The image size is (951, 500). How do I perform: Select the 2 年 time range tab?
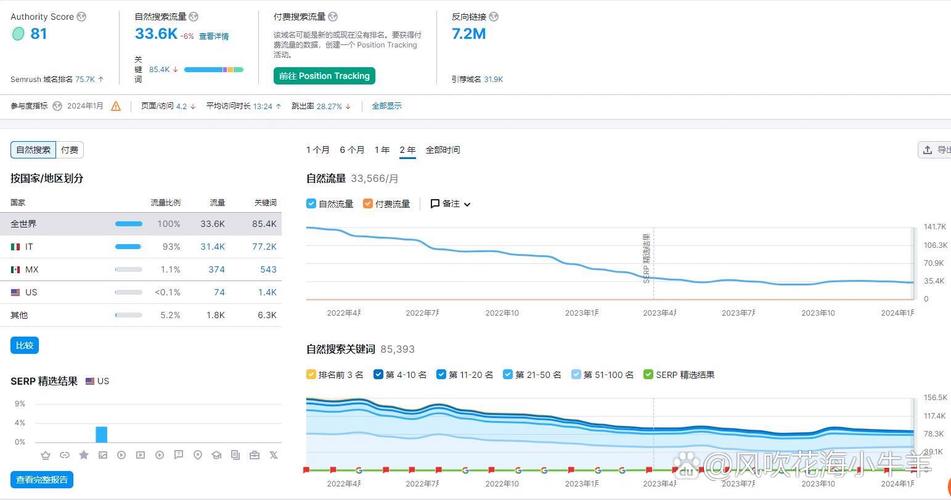408,150
